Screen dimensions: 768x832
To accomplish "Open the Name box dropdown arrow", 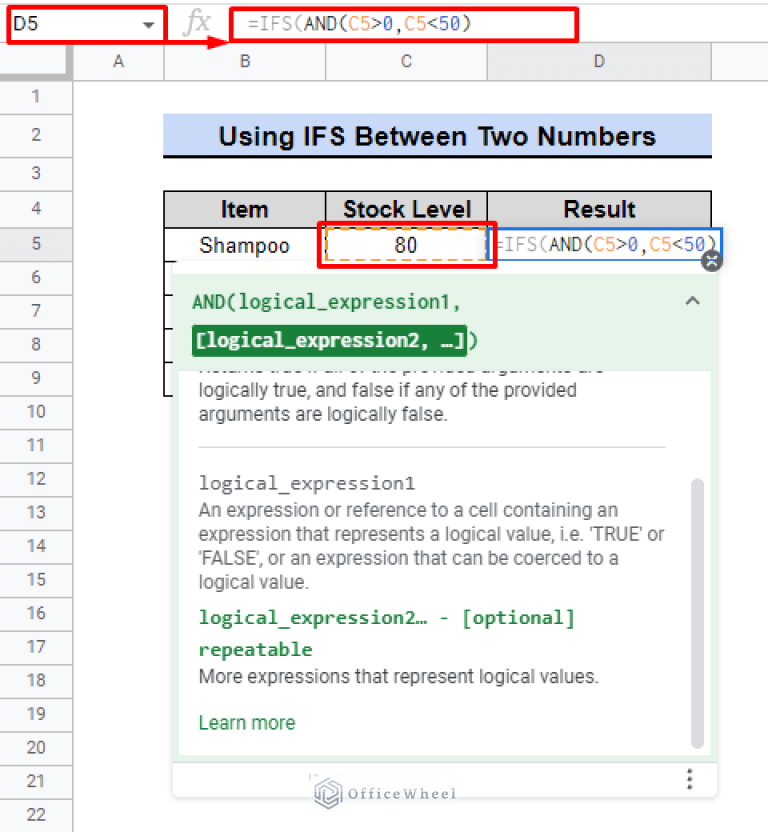I will pos(149,24).
